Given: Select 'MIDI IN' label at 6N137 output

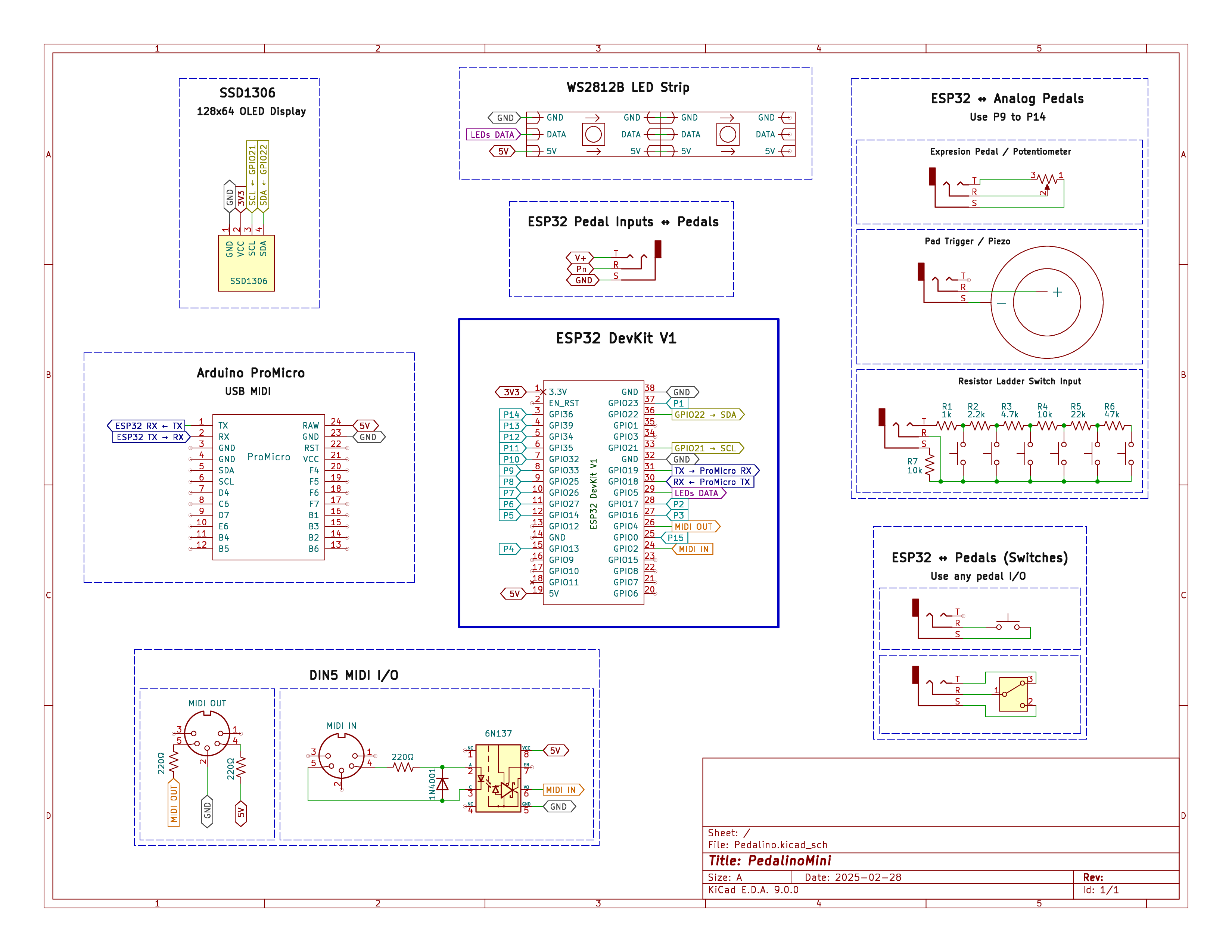Looking at the screenshot, I should (563, 790).
